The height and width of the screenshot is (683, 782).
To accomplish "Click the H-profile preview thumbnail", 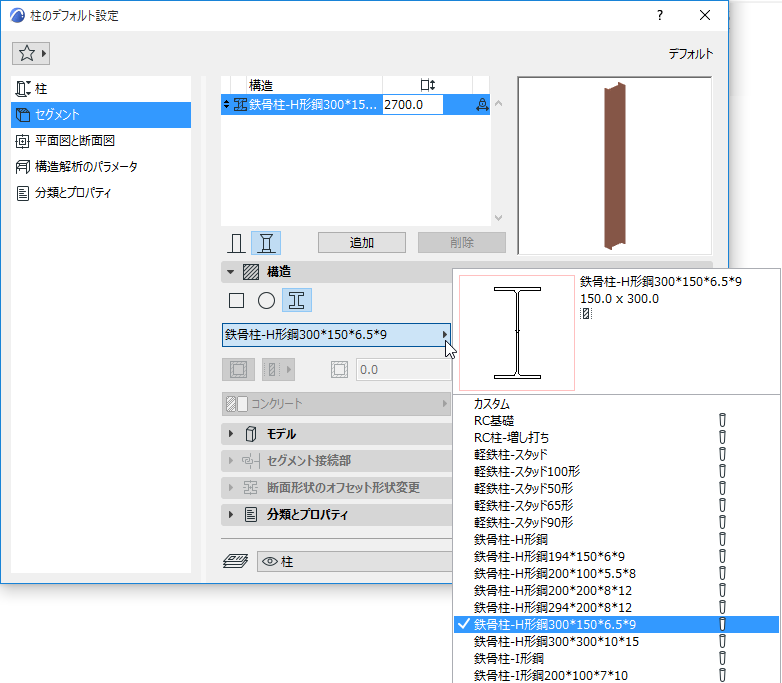I will pos(517,333).
